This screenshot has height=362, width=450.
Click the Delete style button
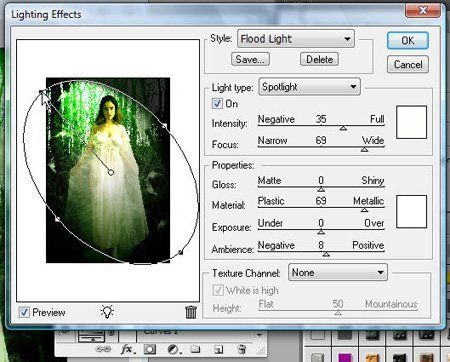[319, 59]
